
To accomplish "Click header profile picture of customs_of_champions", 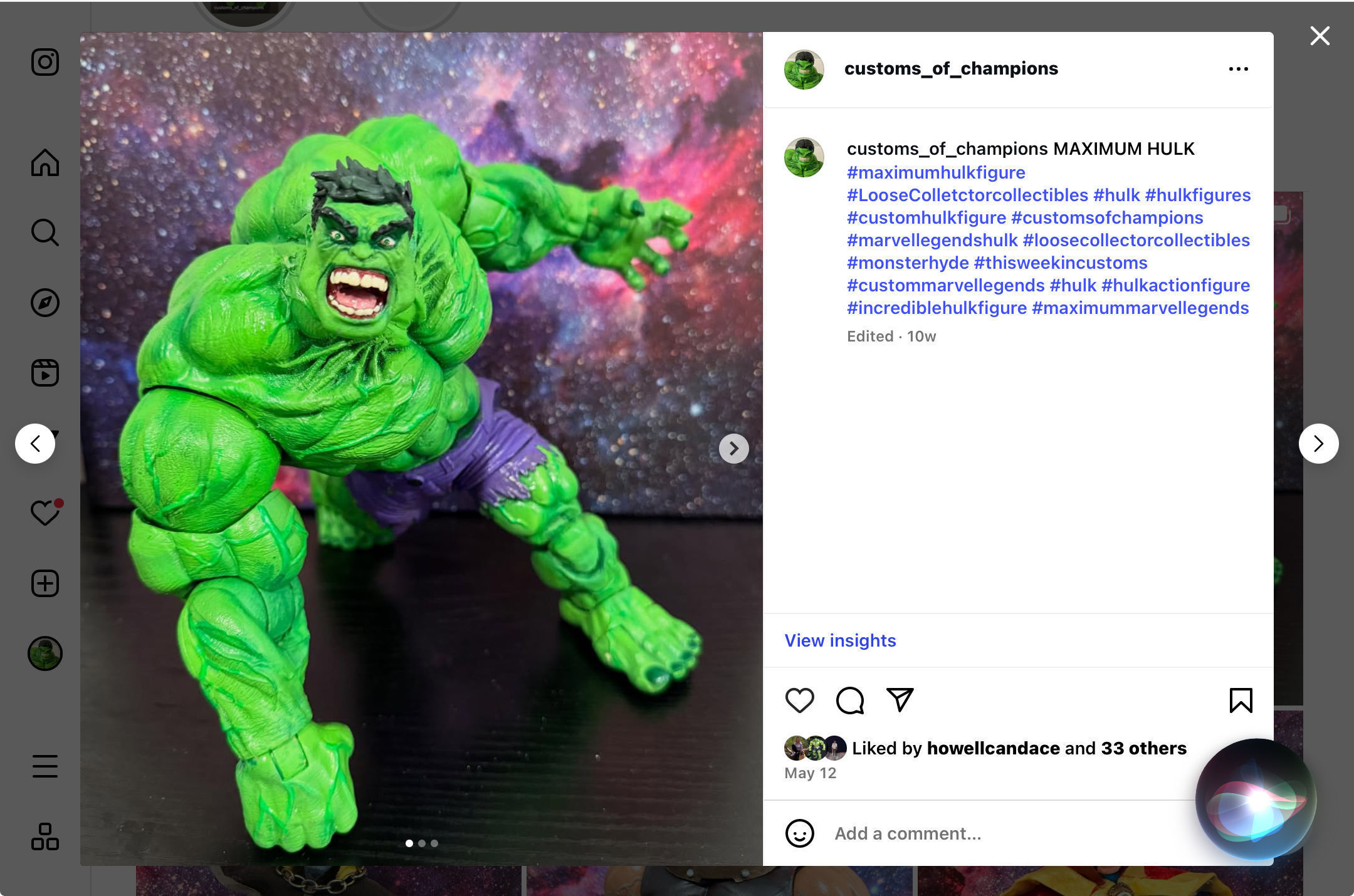I will tap(804, 70).
